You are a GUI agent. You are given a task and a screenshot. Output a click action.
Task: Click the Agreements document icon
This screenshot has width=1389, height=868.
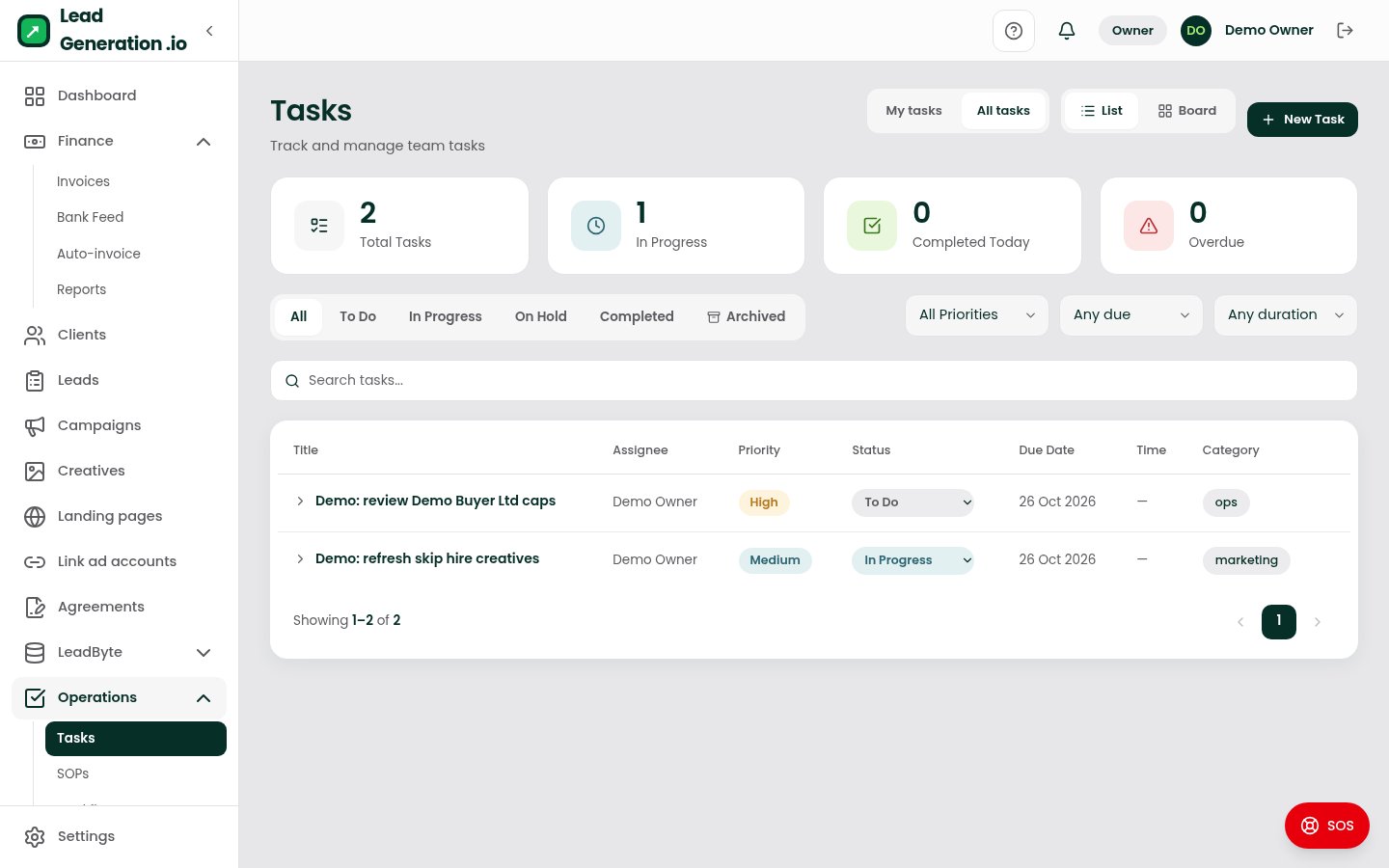coord(35,607)
